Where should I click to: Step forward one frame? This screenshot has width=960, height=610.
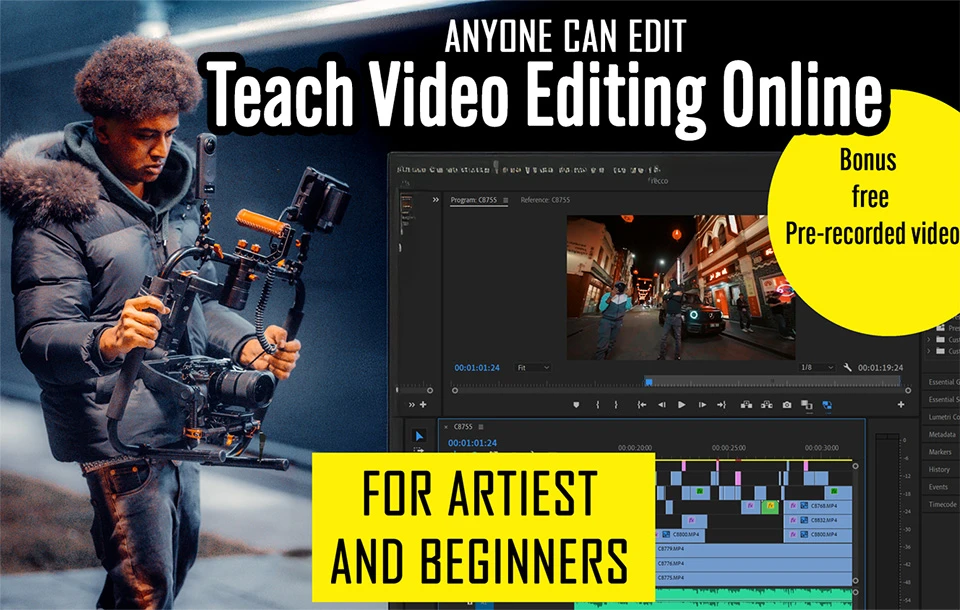pyautogui.click(x=703, y=405)
